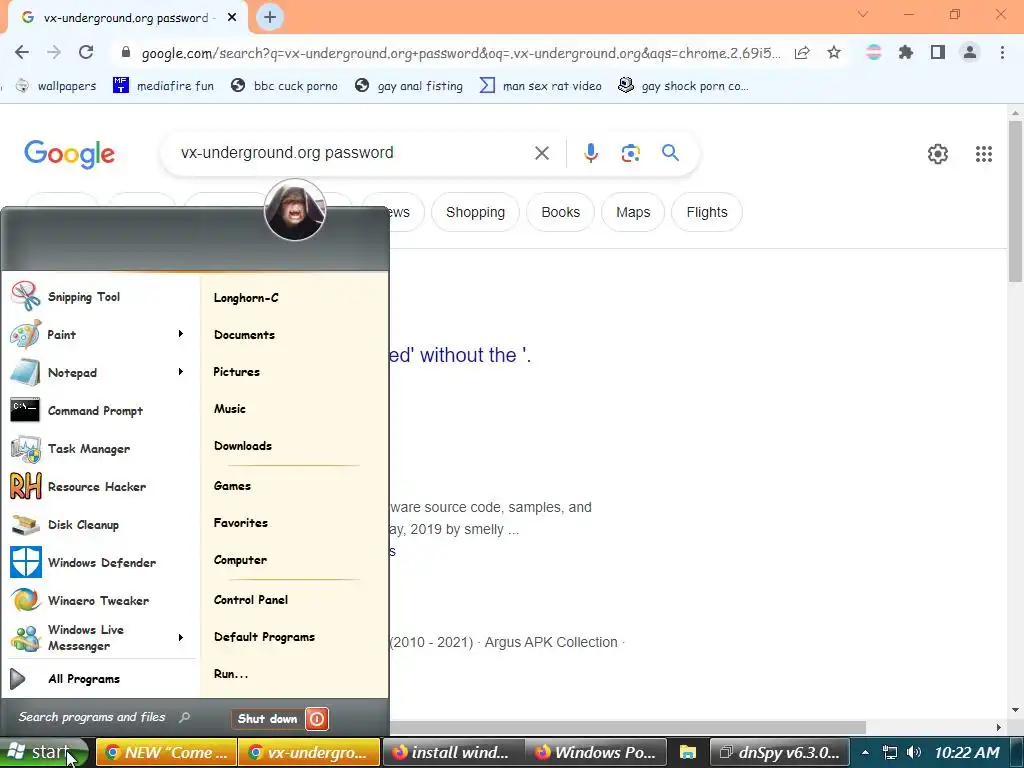Open Chrome profile avatar menu
The height and width of the screenshot is (768, 1024).
970,52
